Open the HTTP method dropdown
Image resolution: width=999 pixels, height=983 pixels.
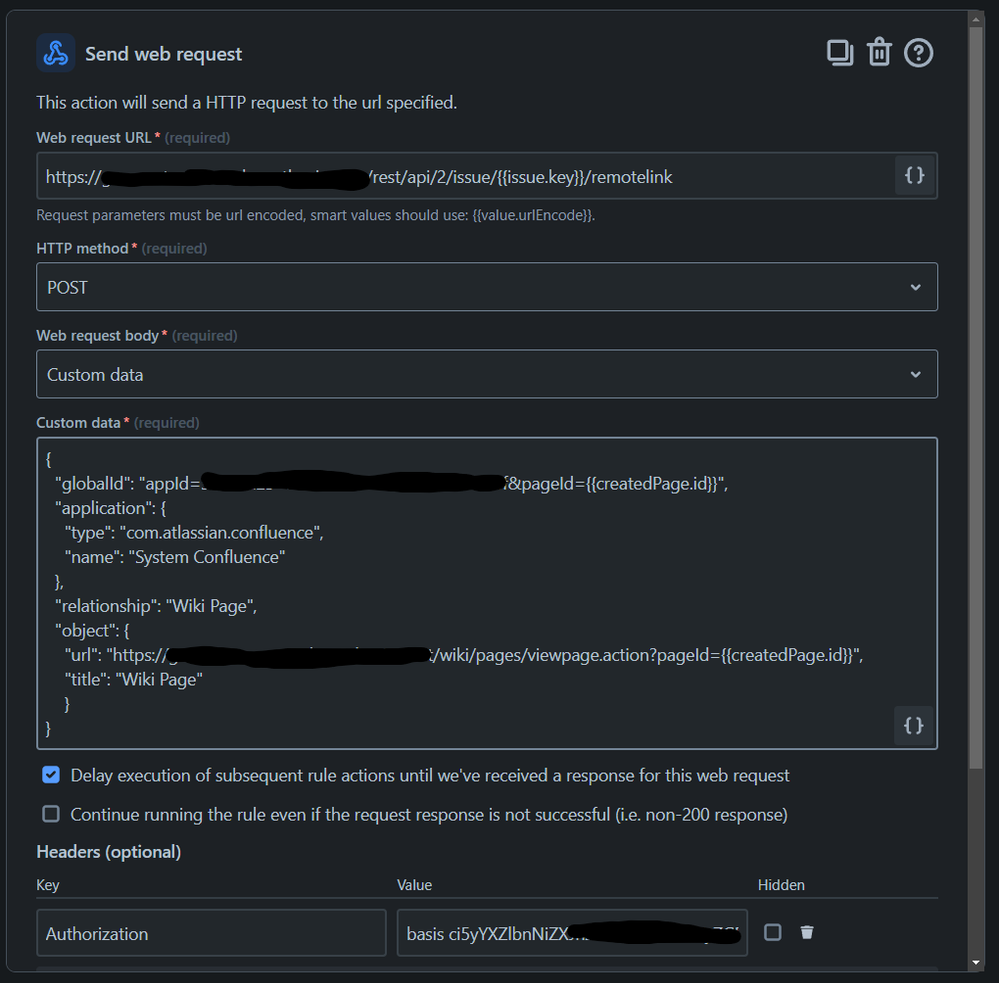[x=487, y=287]
